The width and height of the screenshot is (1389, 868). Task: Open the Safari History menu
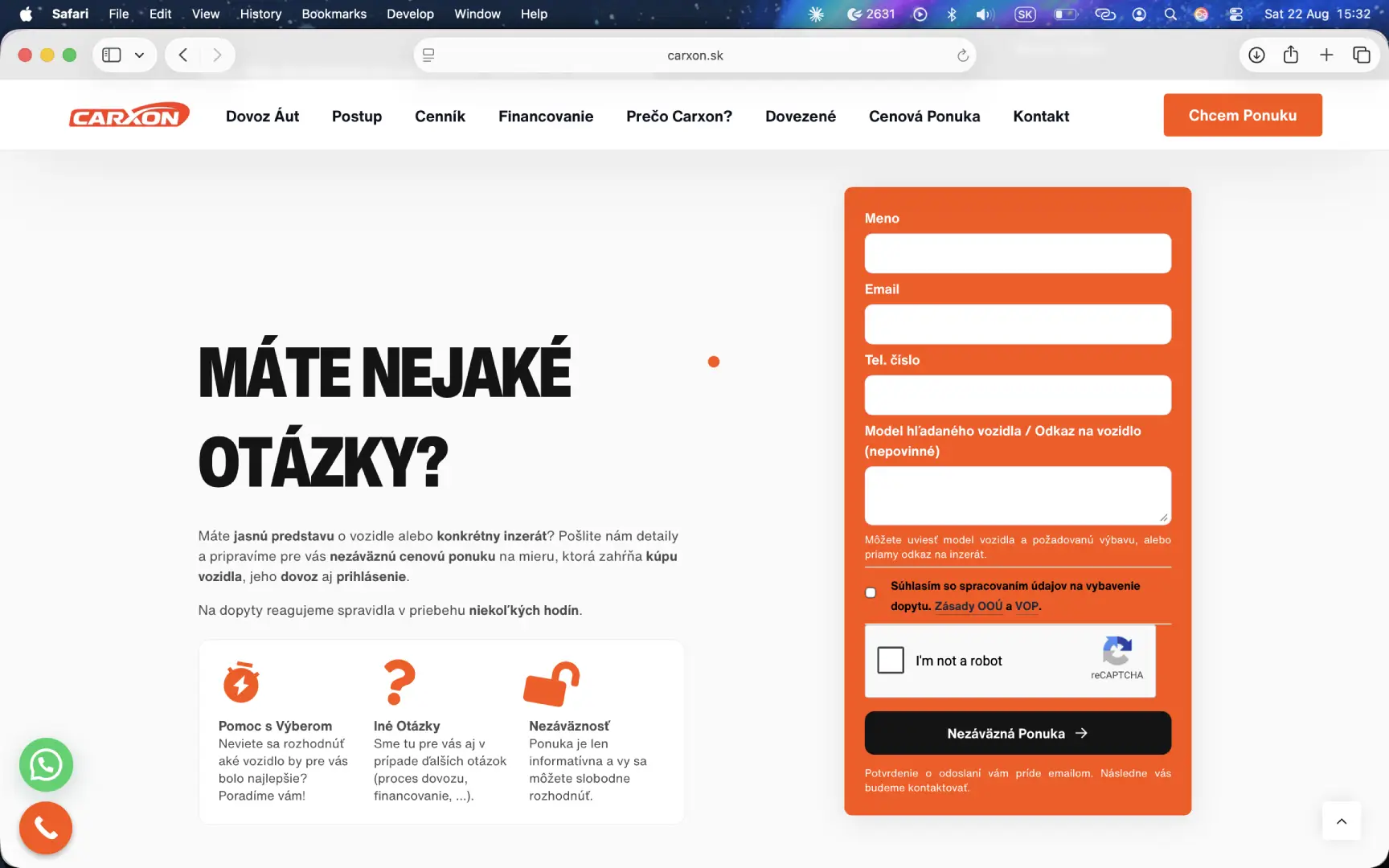260,14
